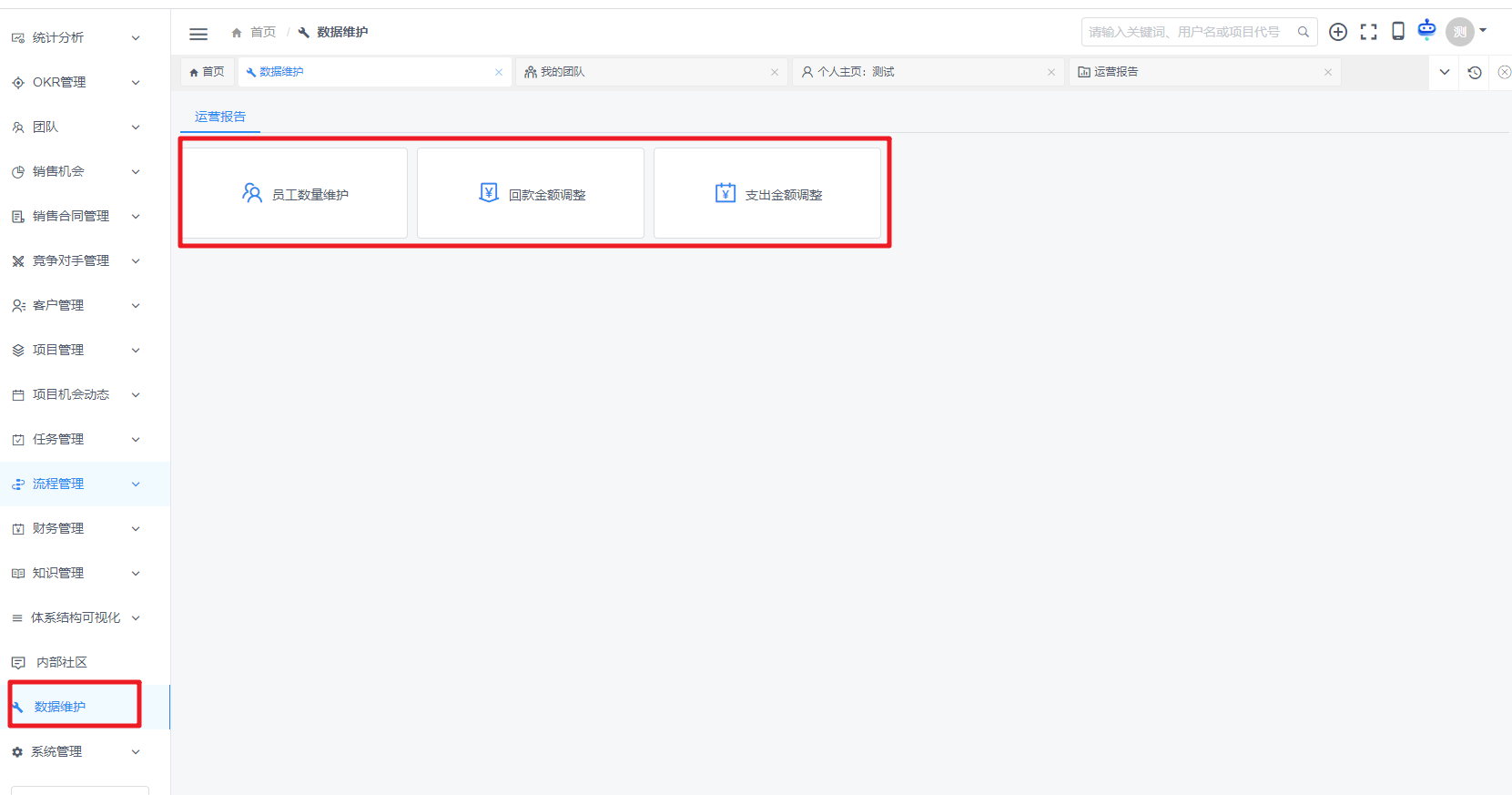Click the 系统管理 gear icon
This screenshot has width=1512, height=795.
tap(17, 752)
